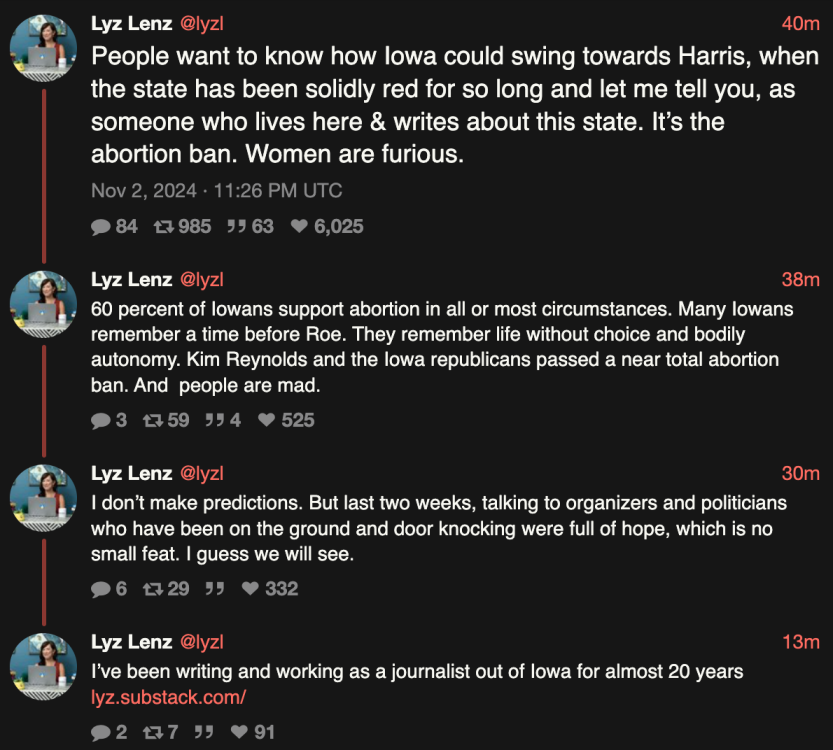This screenshot has height=750, width=833.
Task: Reply to the 60 percent of Iowans tweet
Action: click(100, 421)
